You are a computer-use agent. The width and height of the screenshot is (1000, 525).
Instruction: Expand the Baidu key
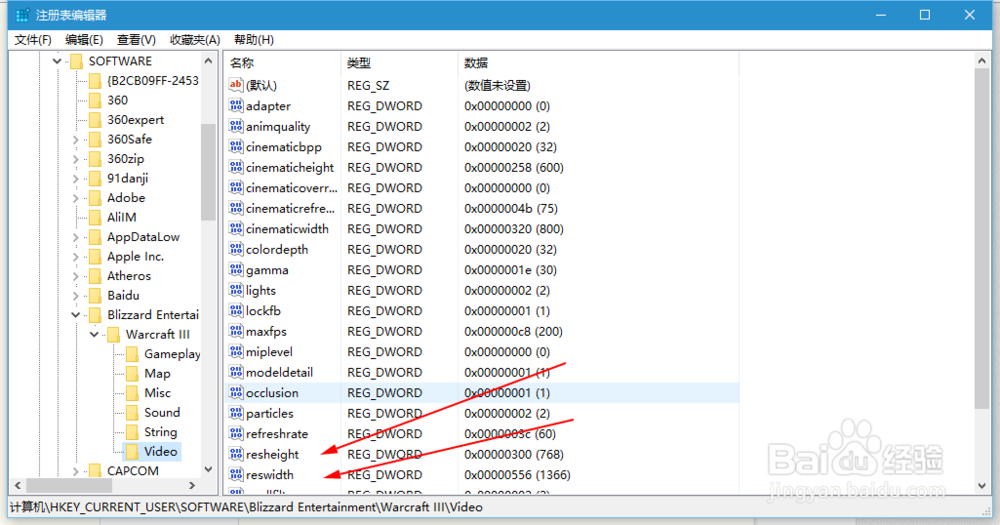click(75, 296)
